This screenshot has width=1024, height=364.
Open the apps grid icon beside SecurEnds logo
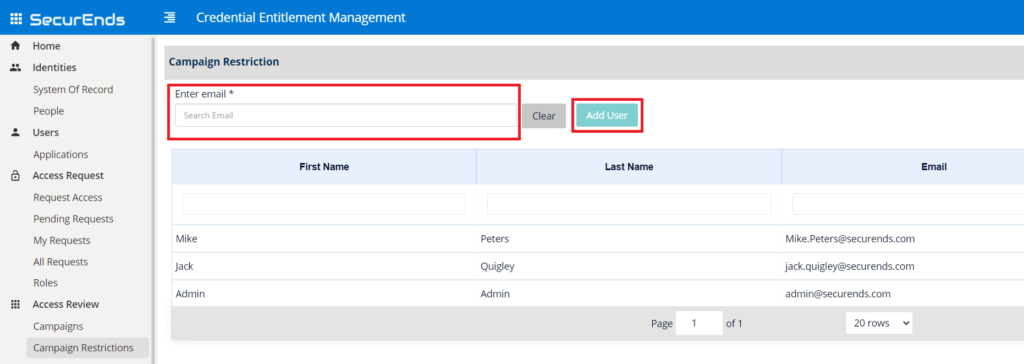pyautogui.click(x=16, y=18)
